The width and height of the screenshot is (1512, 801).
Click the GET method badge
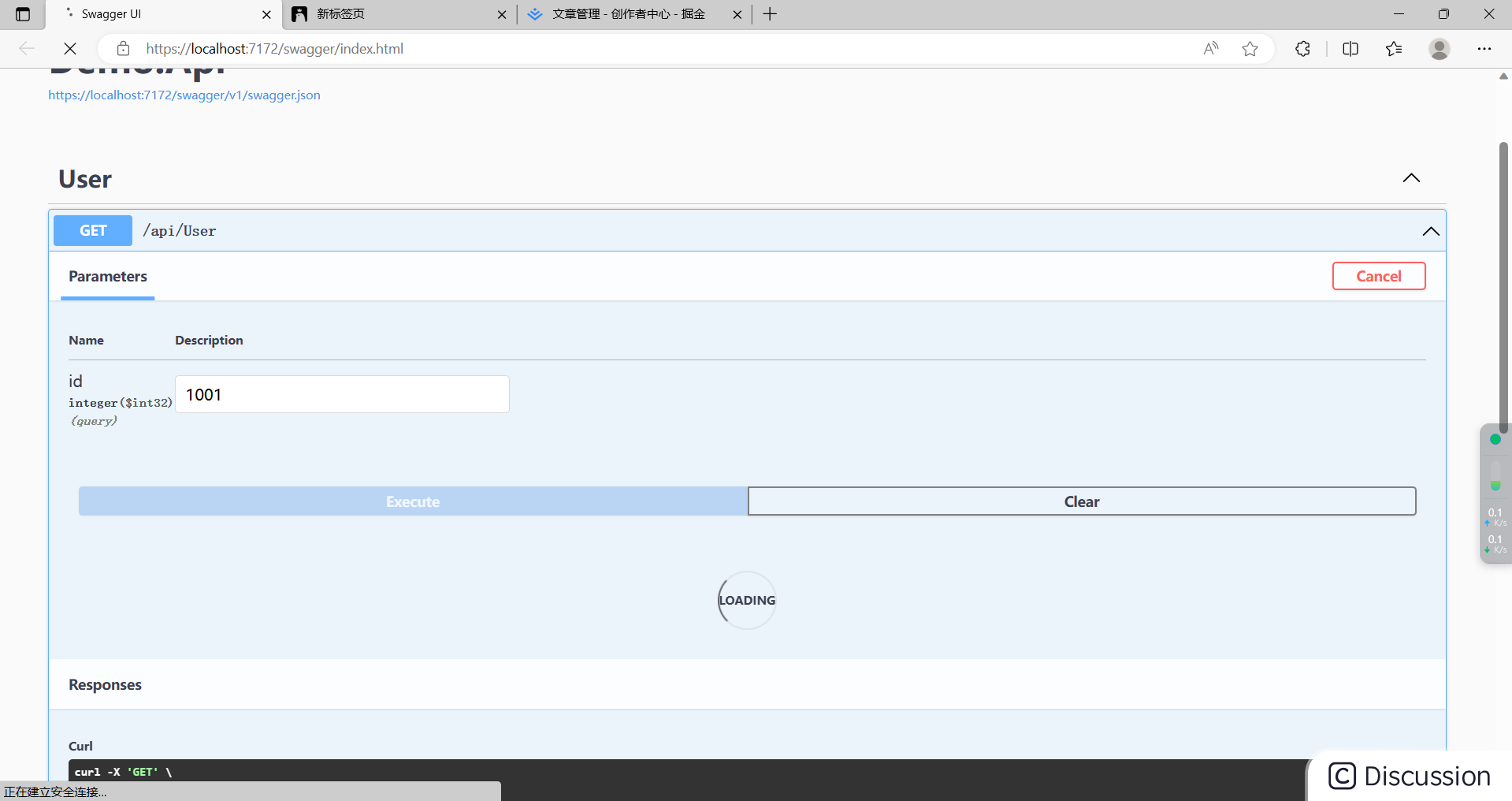point(93,230)
